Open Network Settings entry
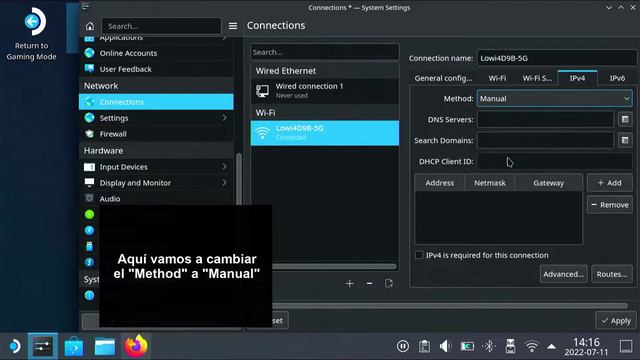Image resolution: width=640 pixels, height=360 pixels. (156, 118)
